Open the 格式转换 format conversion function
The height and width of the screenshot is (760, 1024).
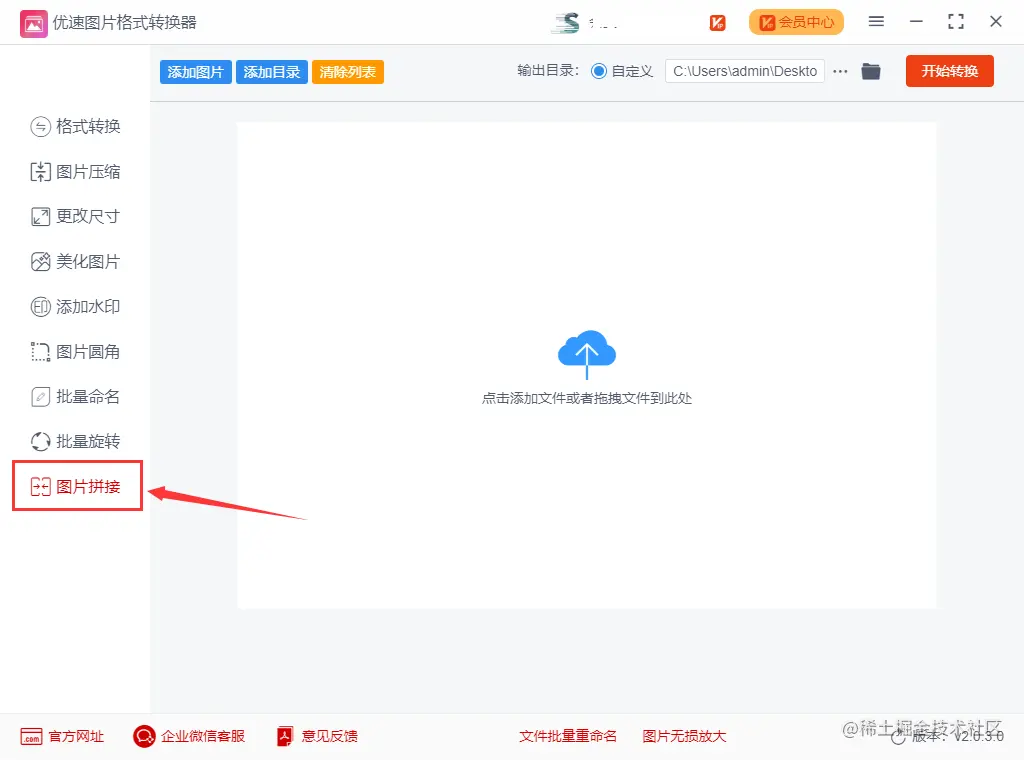pos(75,126)
